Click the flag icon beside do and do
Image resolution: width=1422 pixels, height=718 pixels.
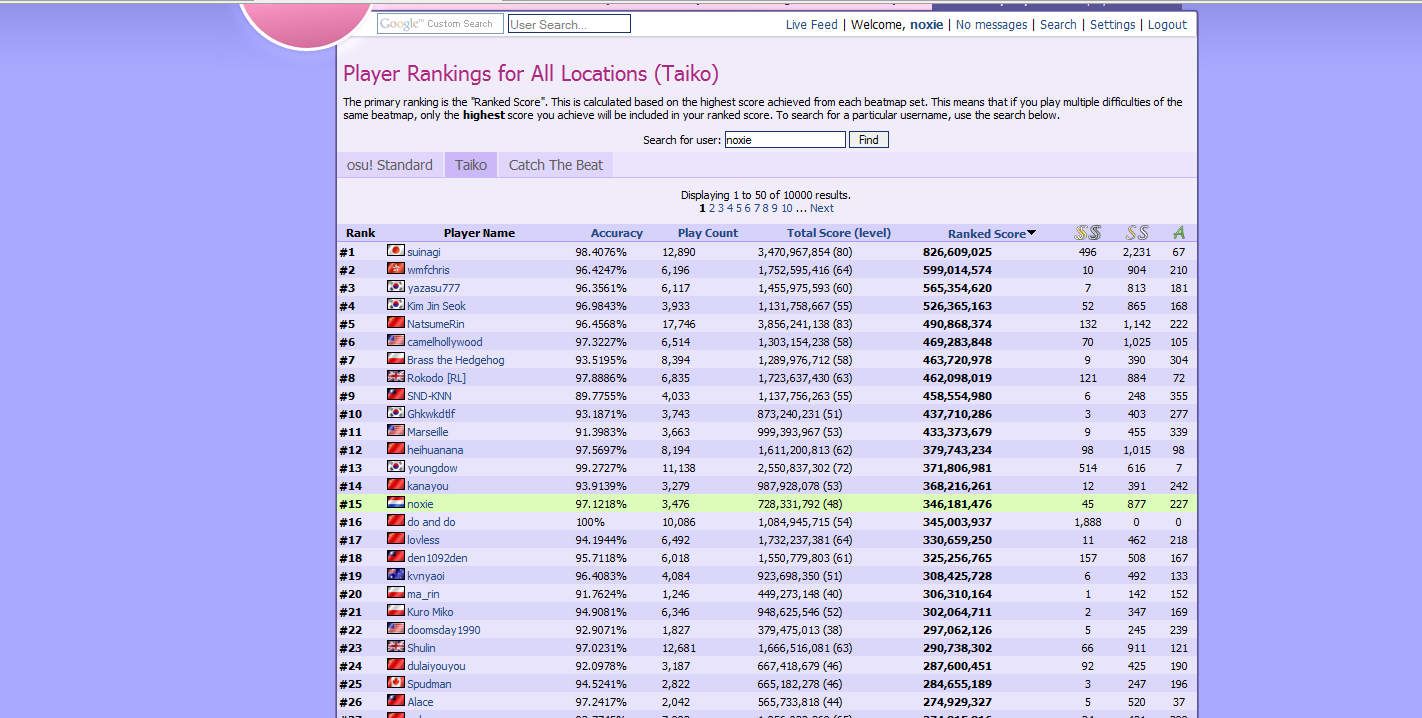coord(395,521)
